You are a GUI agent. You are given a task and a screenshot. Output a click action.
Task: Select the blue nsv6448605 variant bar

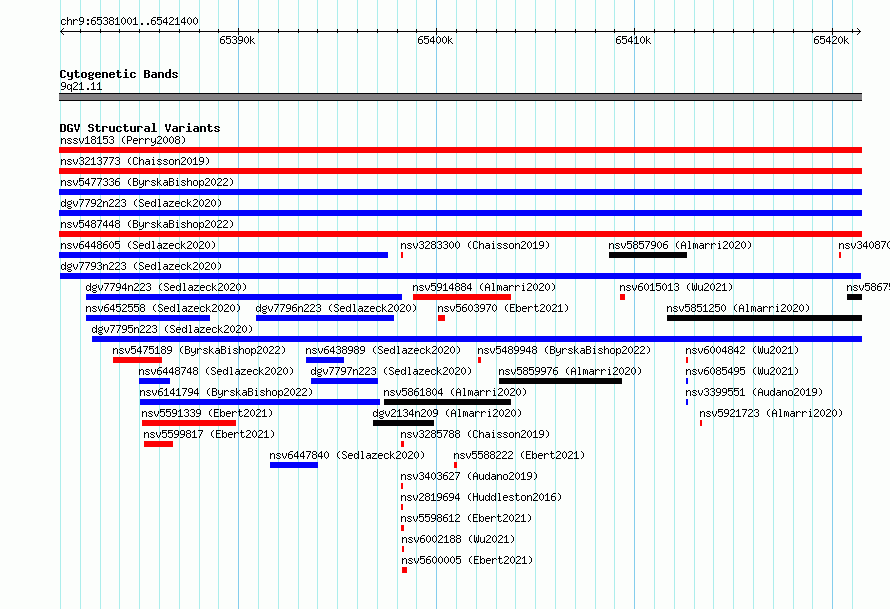[224, 255]
